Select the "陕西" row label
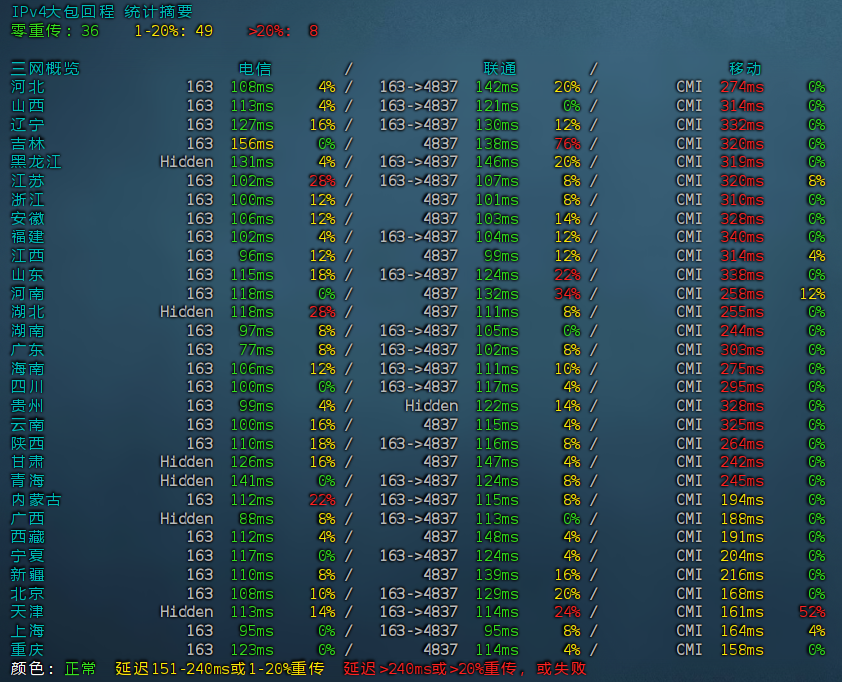842x682 pixels. pyautogui.click(x=28, y=443)
